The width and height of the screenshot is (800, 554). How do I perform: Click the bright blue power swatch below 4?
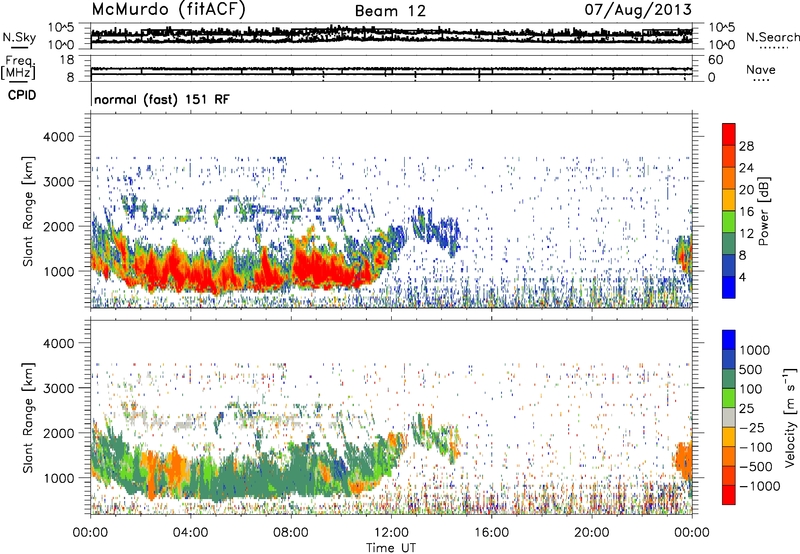(729, 288)
